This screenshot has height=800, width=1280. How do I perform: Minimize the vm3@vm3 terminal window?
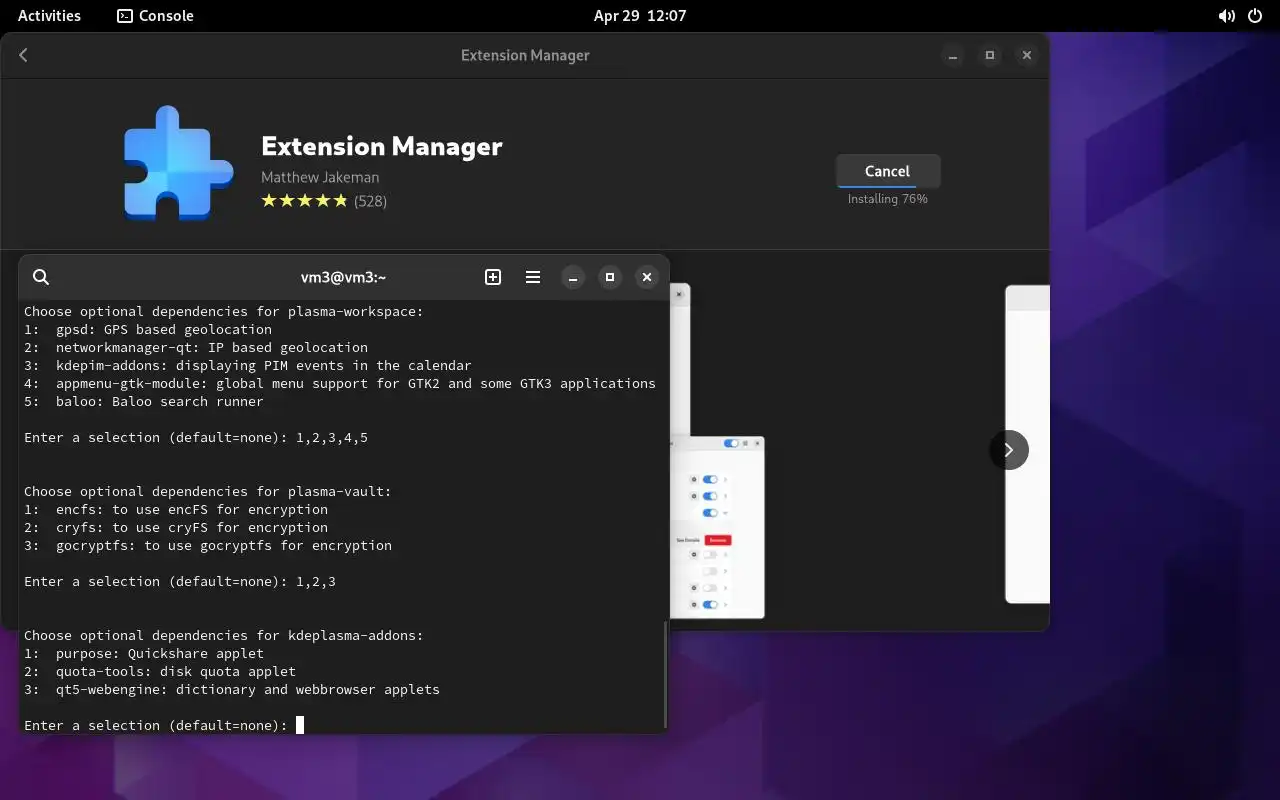(573, 277)
